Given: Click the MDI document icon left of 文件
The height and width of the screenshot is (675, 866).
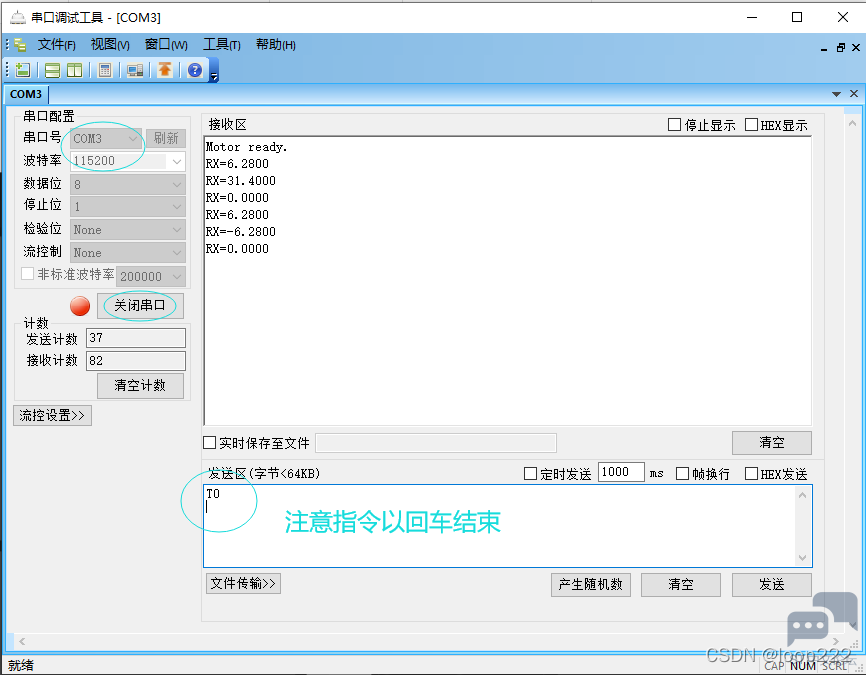Looking at the screenshot, I should (x=20, y=45).
